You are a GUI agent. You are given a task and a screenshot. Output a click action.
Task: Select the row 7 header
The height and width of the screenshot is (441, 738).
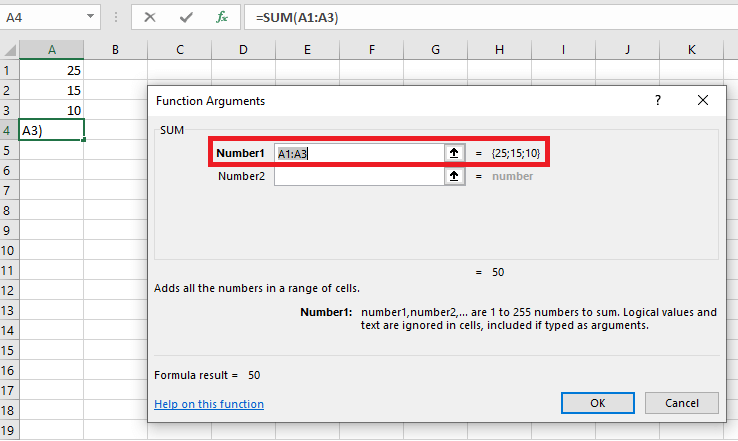click(9, 191)
